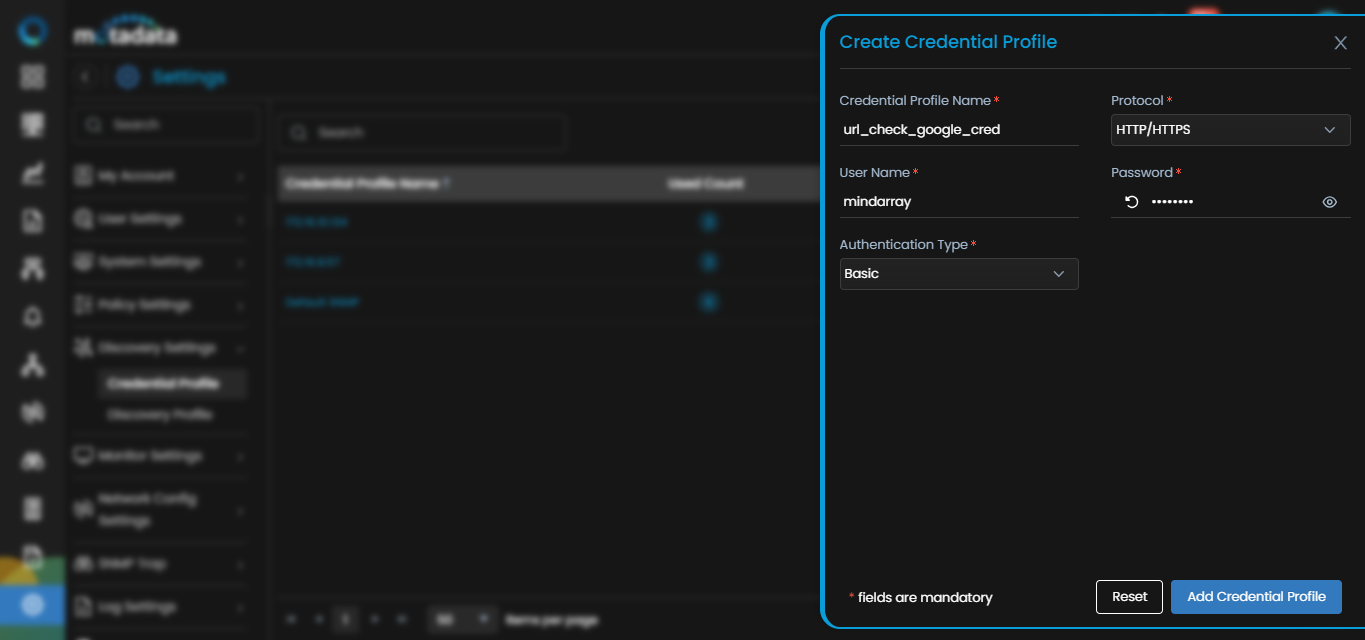Open Network Config Settings menu item

point(160,509)
